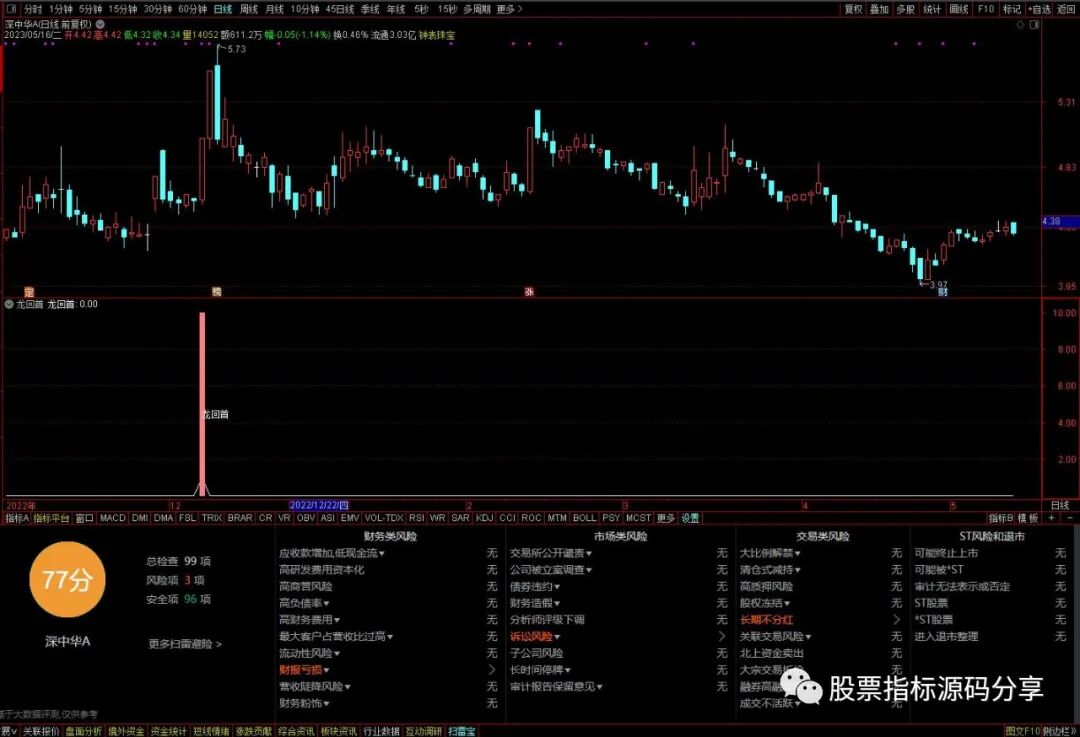Click the 返回 back button

click(x=1066, y=9)
